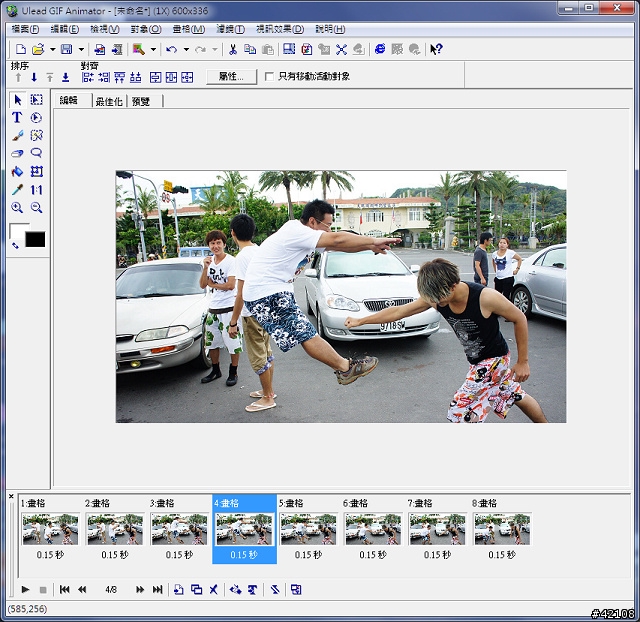This screenshot has height=622, width=640.
Task: Open the 說明(H) menu
Action: click(x=330, y=29)
